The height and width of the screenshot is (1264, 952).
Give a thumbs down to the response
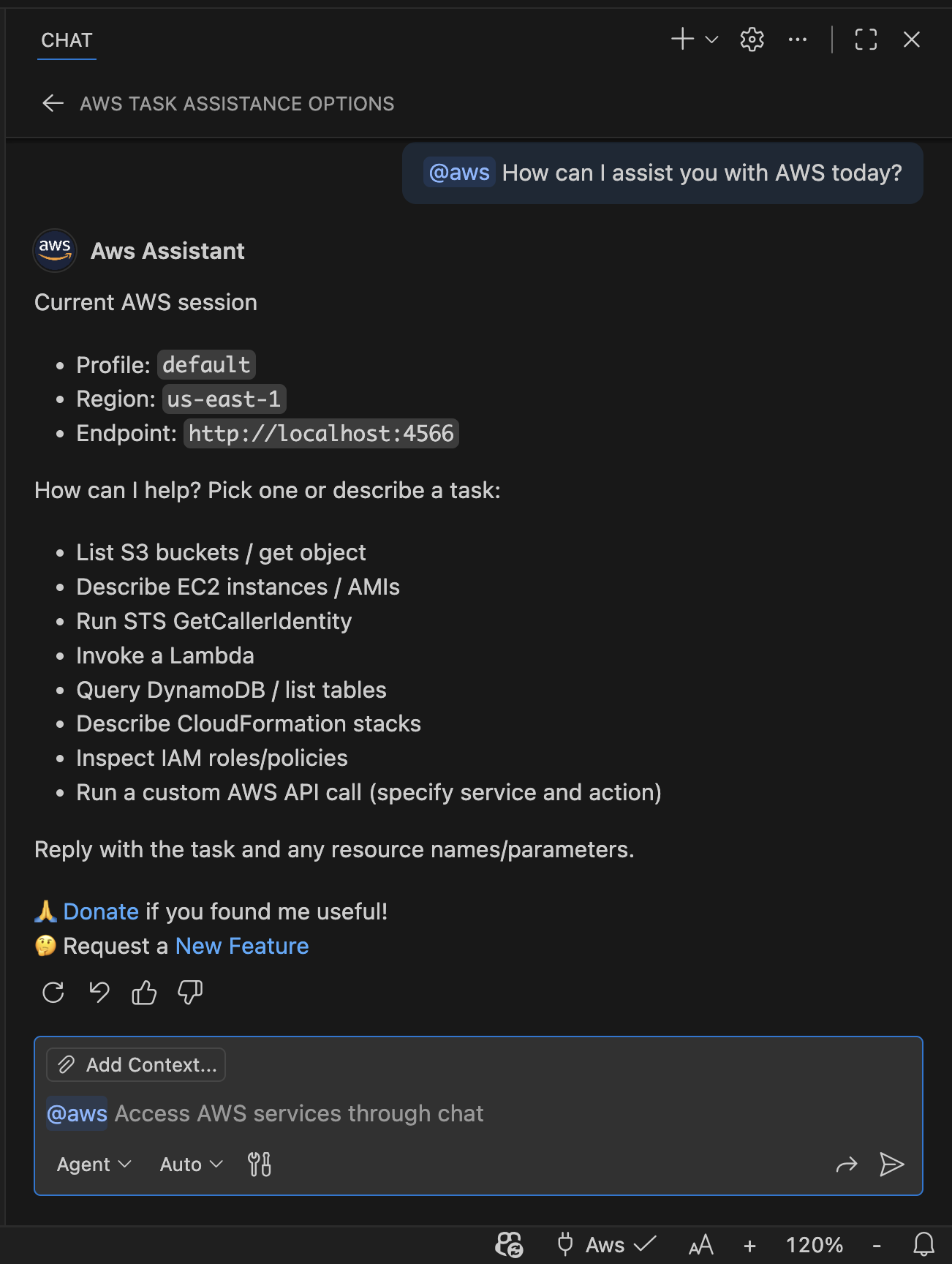coord(189,993)
